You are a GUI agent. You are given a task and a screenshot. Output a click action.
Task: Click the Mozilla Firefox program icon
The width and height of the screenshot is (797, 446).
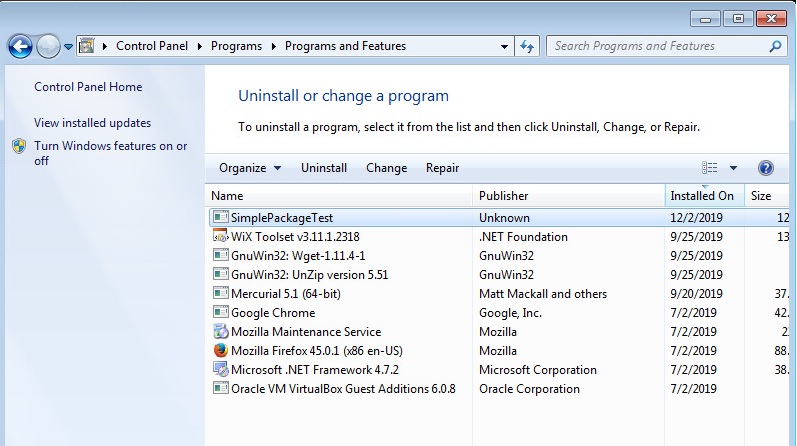[221, 351]
